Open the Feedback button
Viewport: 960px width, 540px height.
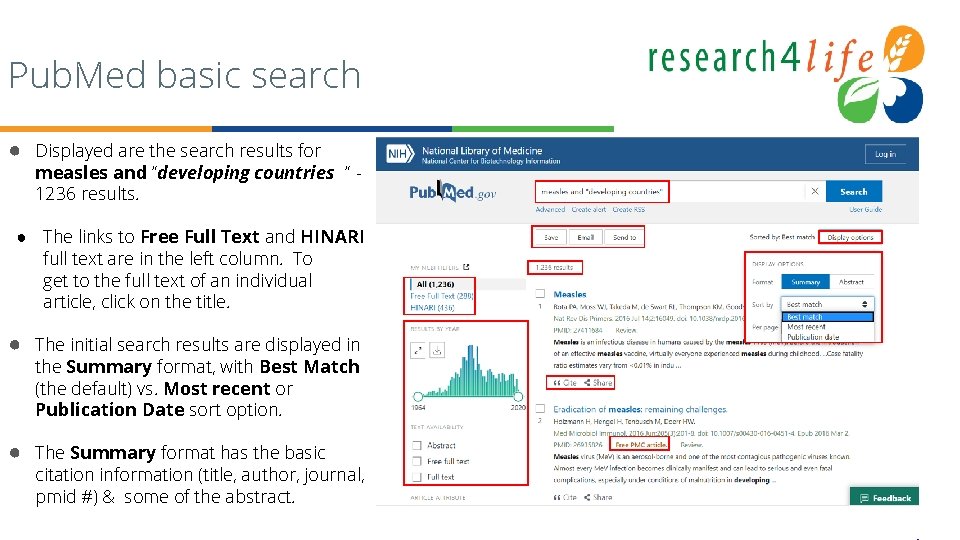tap(884, 498)
